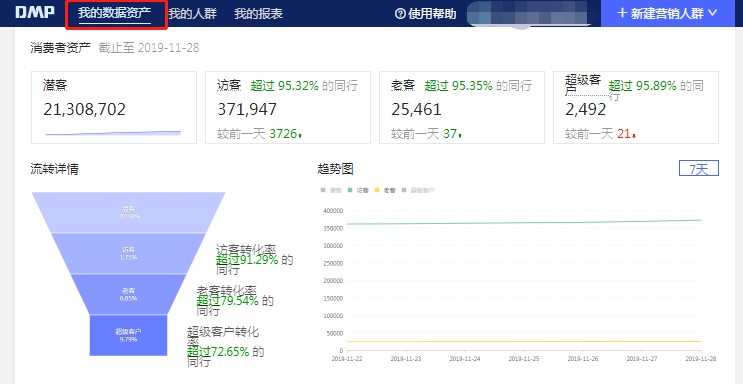Toggle 老客 series in chart legend
Screen dimensions: 743x384
385,190
